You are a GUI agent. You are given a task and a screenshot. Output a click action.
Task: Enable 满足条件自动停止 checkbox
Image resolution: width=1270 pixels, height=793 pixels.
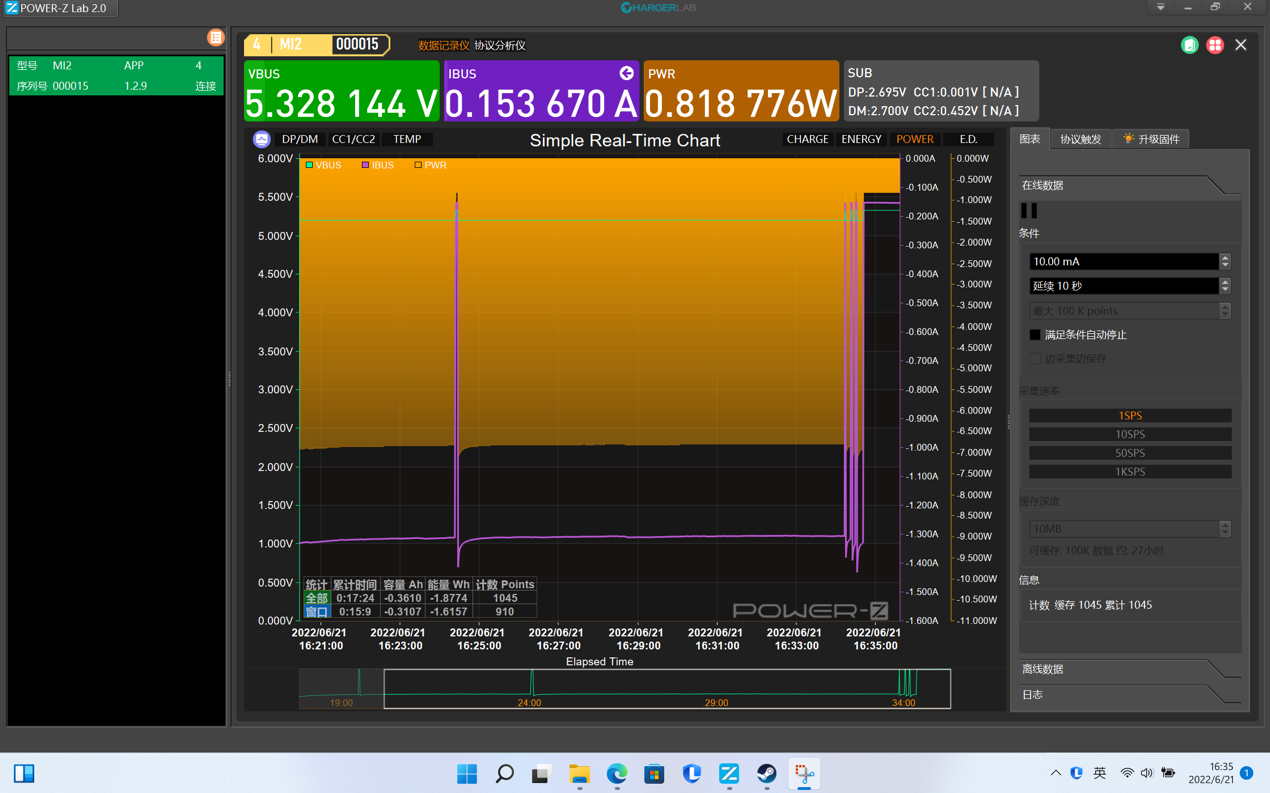coord(1035,335)
